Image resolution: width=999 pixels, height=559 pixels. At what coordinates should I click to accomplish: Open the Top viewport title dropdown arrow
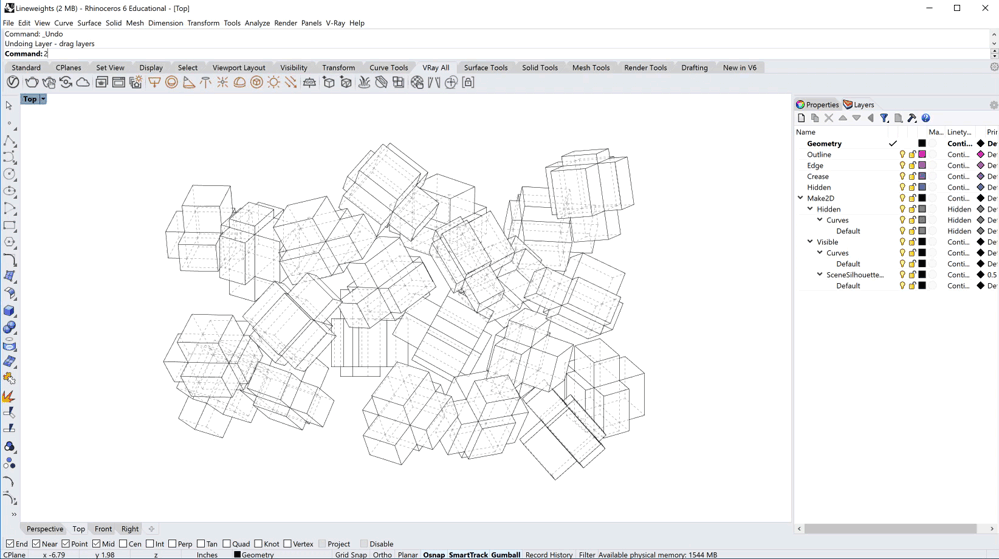coord(43,99)
